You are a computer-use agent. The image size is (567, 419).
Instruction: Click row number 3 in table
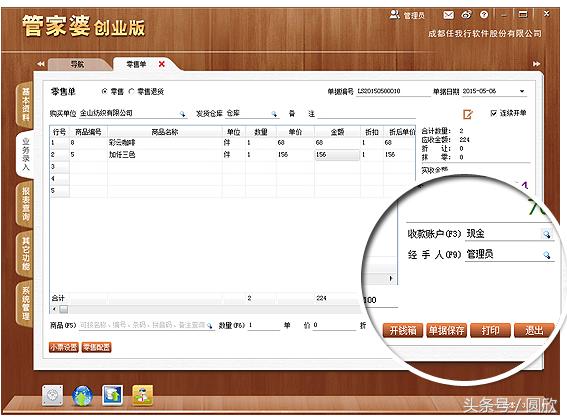tap(60, 167)
